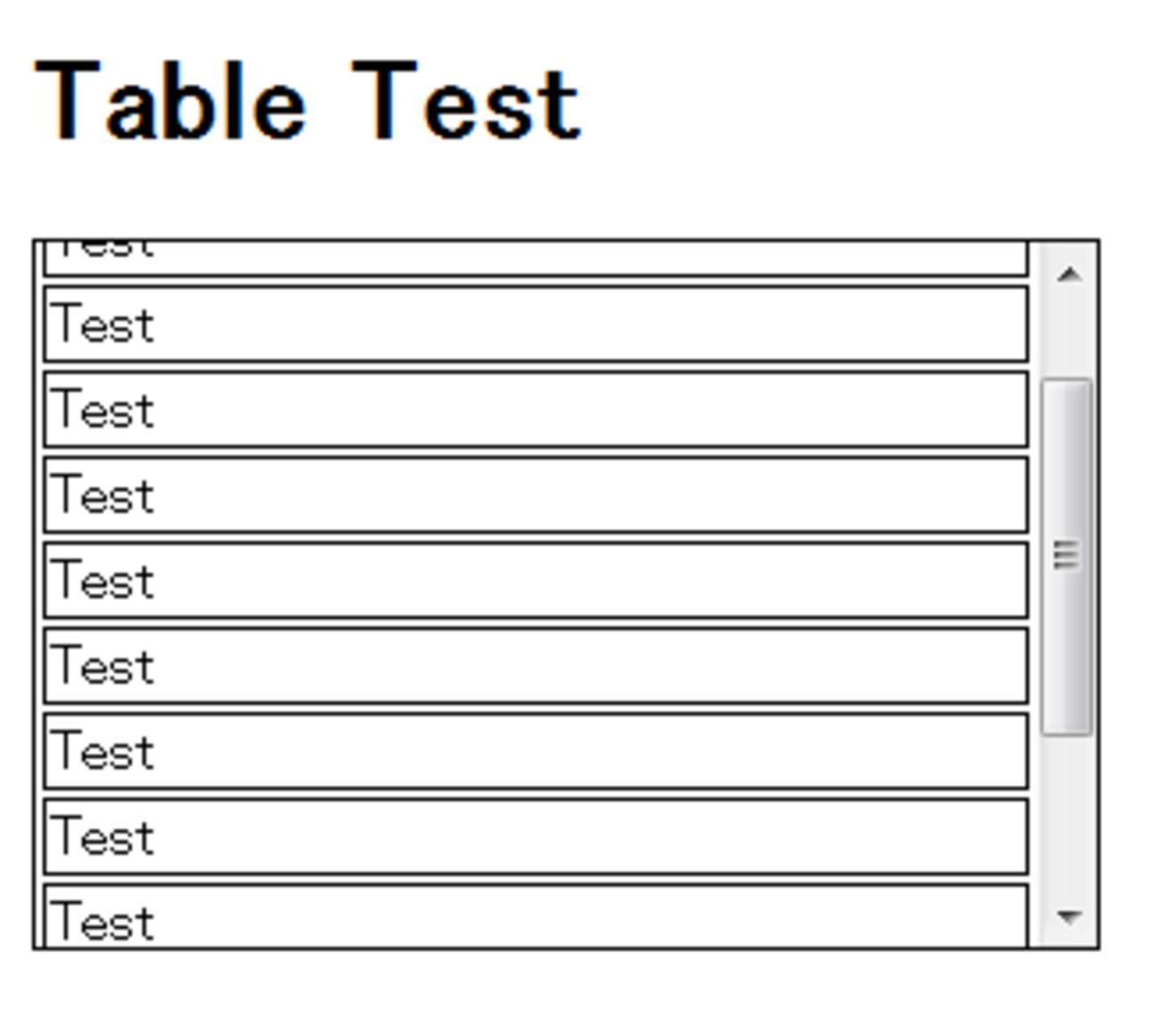Select the first fully visible Test row
Image resolution: width=1161 pixels, height=1036 pixels.
click(536, 324)
